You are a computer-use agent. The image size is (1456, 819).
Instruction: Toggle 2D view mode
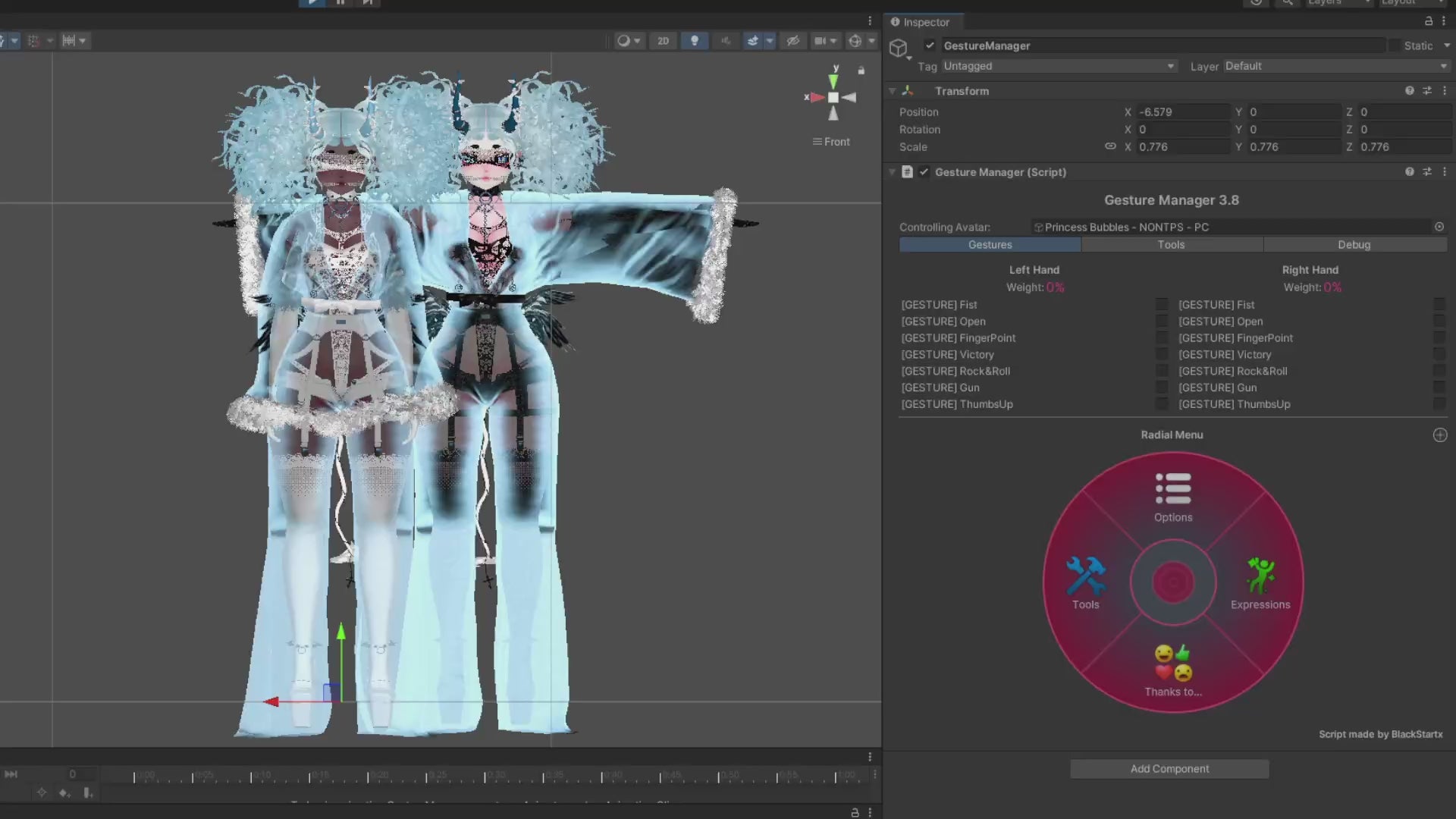[663, 41]
